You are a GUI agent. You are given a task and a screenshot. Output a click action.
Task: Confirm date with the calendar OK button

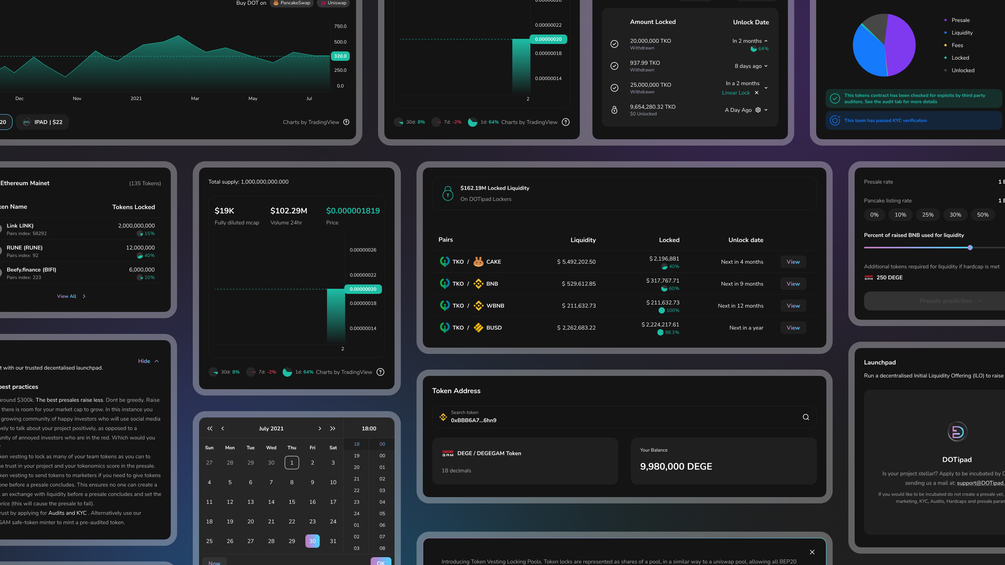coord(380,562)
